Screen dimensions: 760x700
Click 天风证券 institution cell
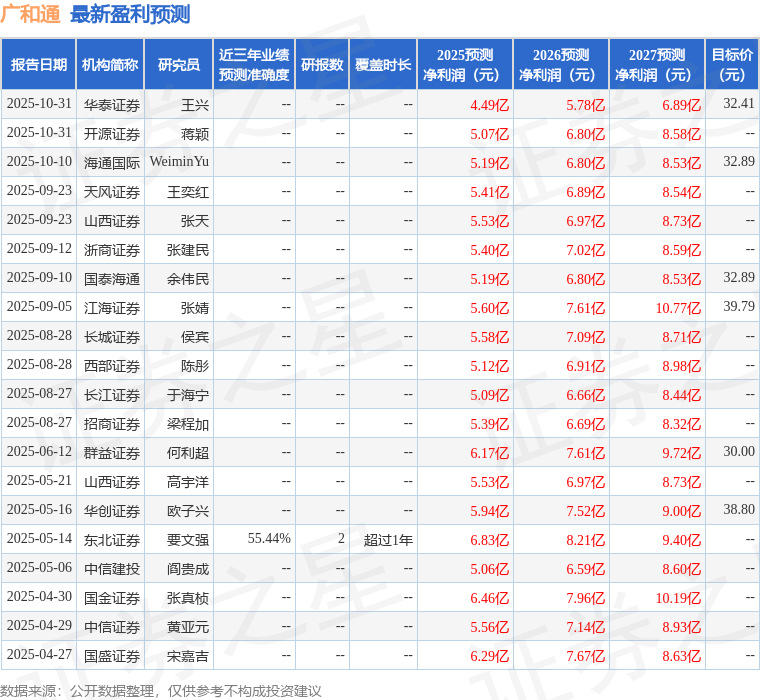click(x=111, y=192)
